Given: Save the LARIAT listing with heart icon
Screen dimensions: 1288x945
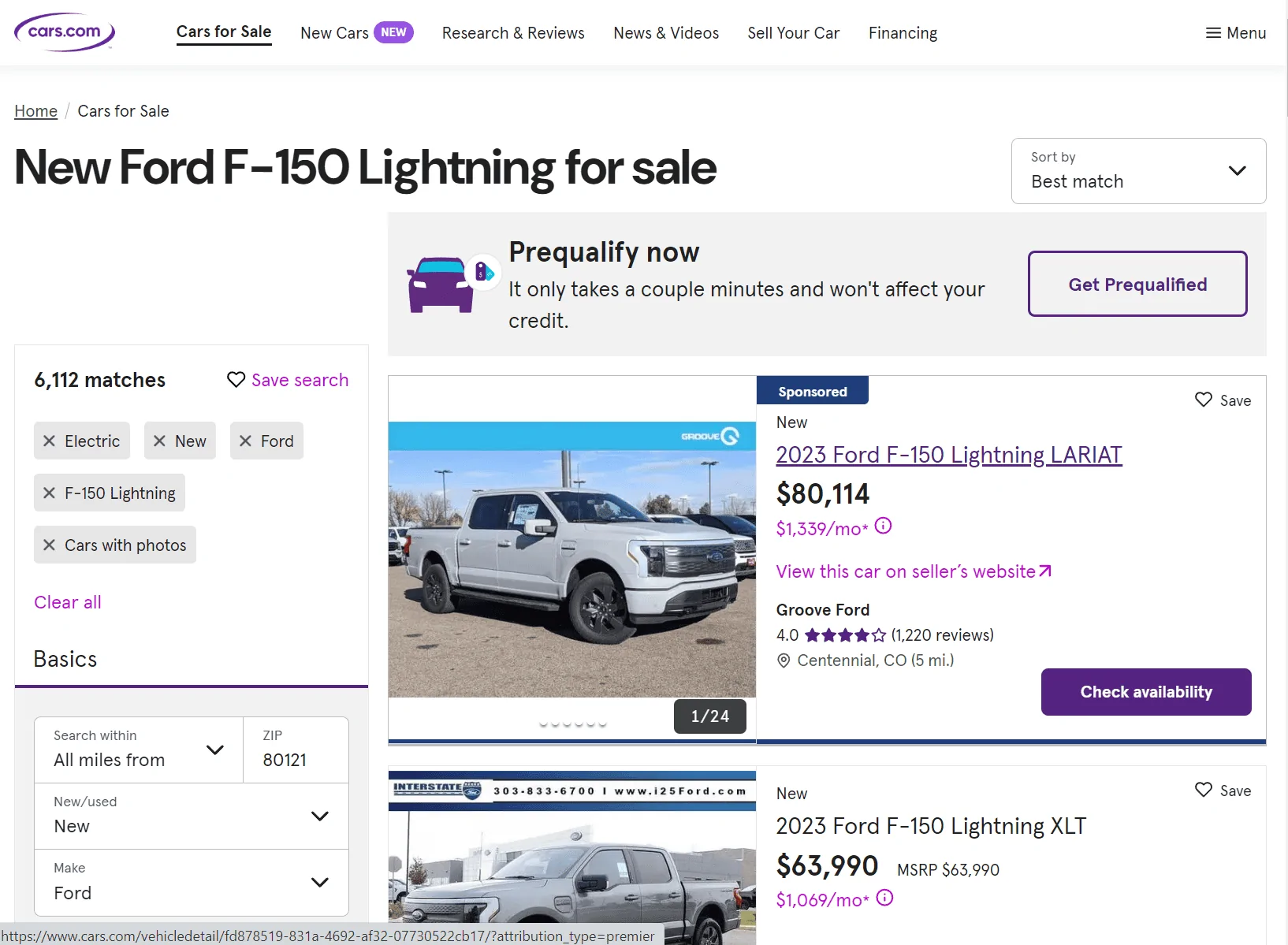Looking at the screenshot, I should click(x=1203, y=400).
